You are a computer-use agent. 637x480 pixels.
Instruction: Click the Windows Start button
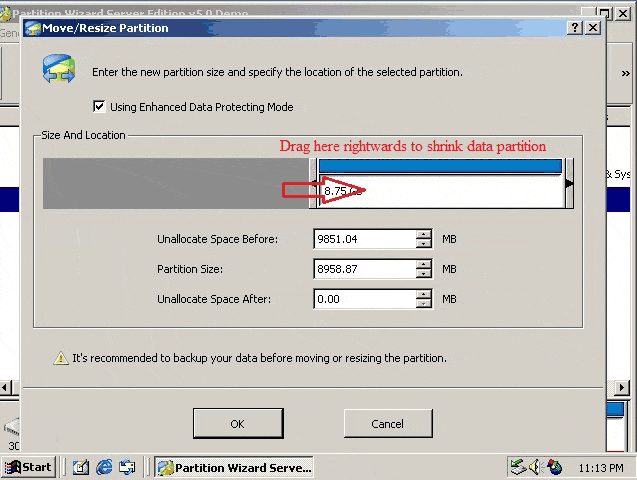click(28, 467)
